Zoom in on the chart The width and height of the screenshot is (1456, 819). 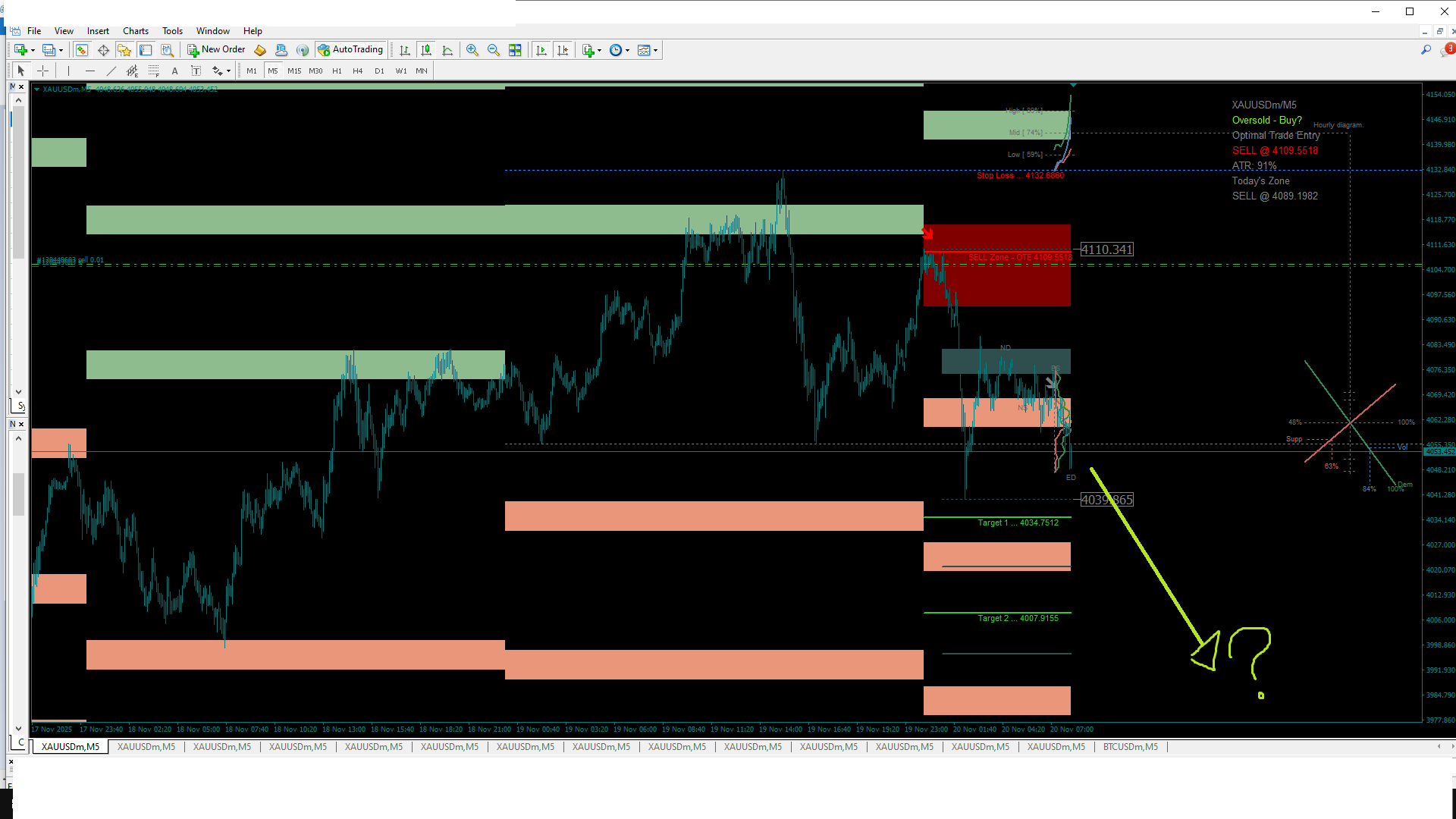tap(472, 50)
